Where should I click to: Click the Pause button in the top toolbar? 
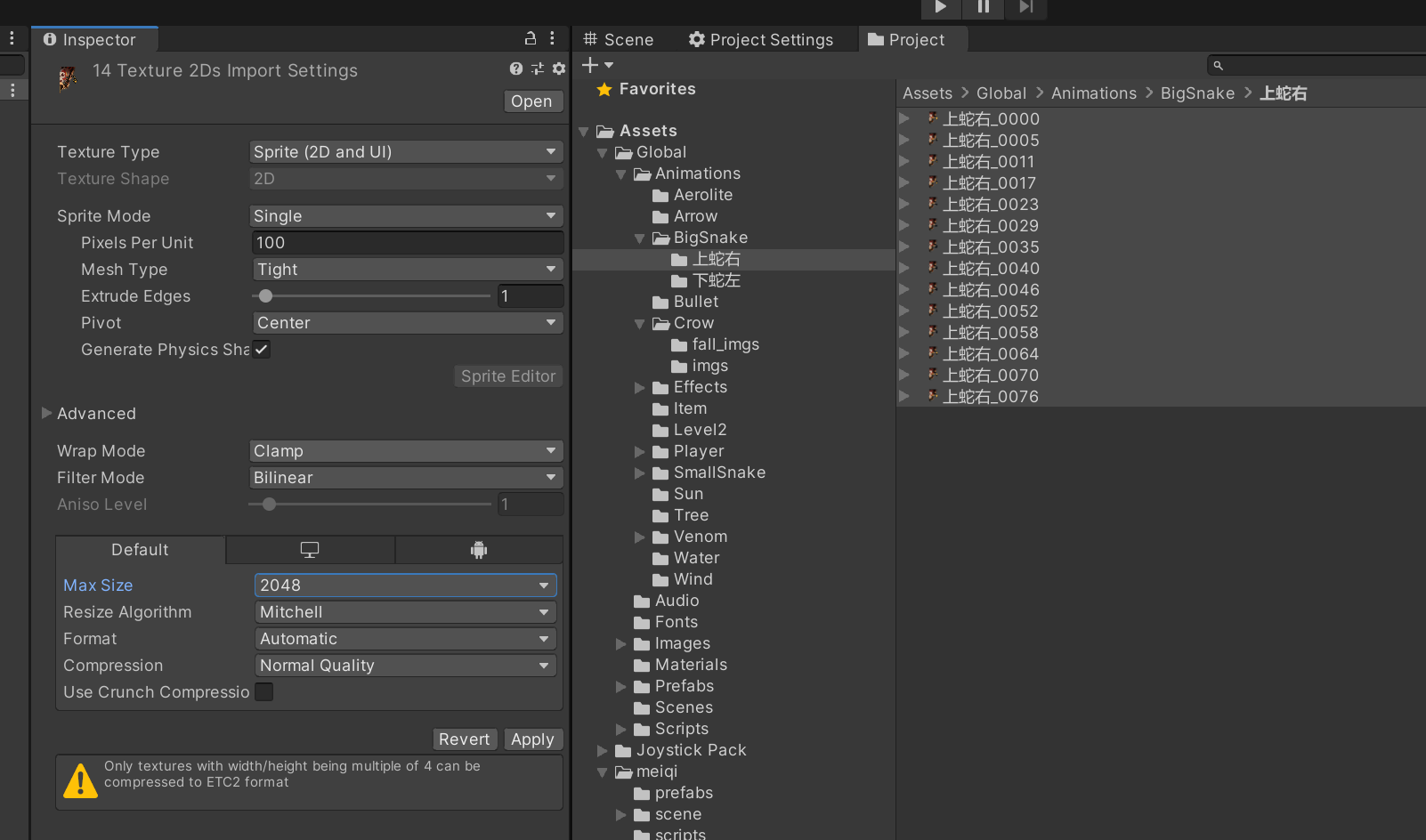984,7
